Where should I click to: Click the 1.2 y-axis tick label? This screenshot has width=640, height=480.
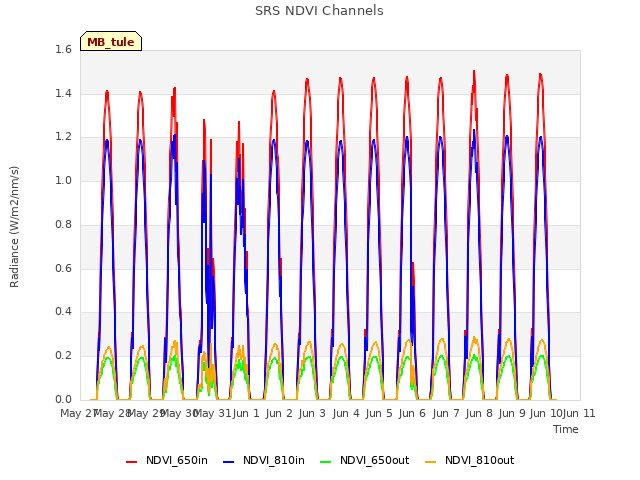[63, 137]
